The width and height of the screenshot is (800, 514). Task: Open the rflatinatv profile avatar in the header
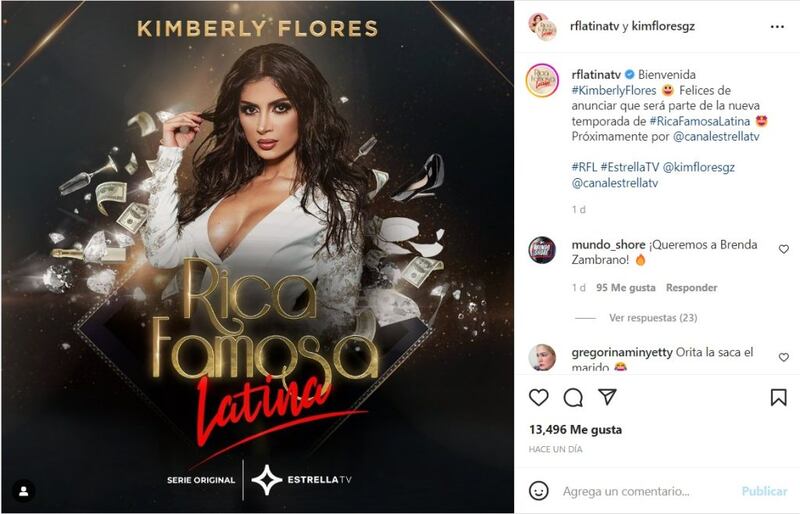[542, 27]
